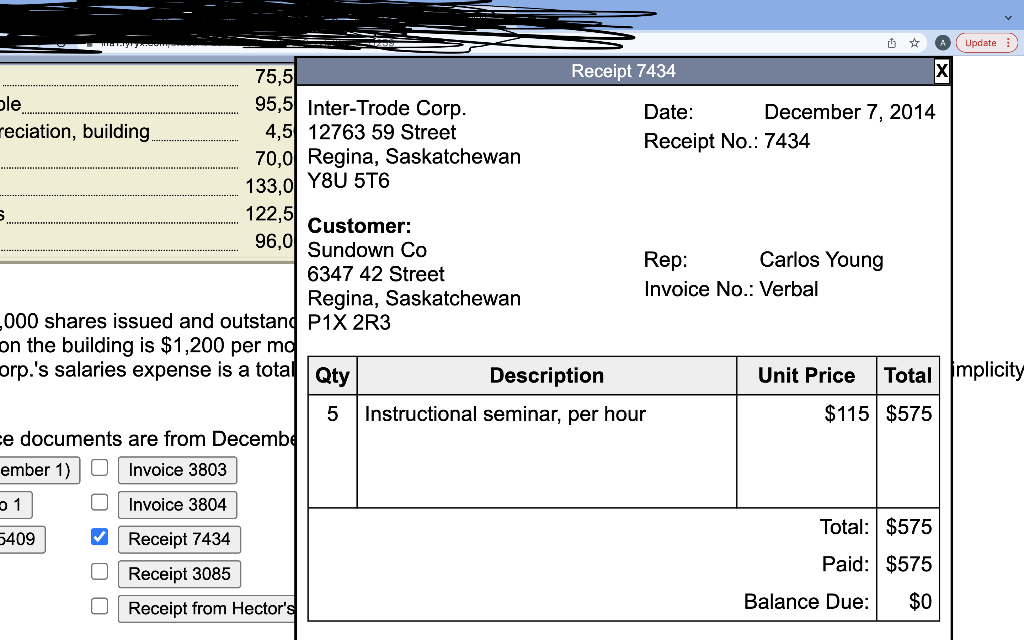Check the Invoice 3803 checkbox
Screen dimensions: 1024x640
pos(99,470)
